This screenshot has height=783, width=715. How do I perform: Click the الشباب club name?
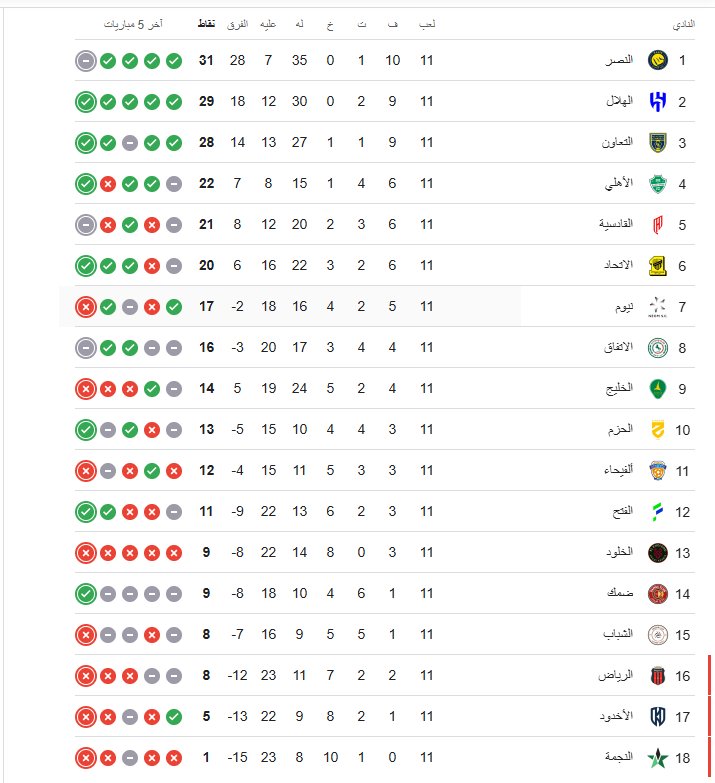[617, 634]
